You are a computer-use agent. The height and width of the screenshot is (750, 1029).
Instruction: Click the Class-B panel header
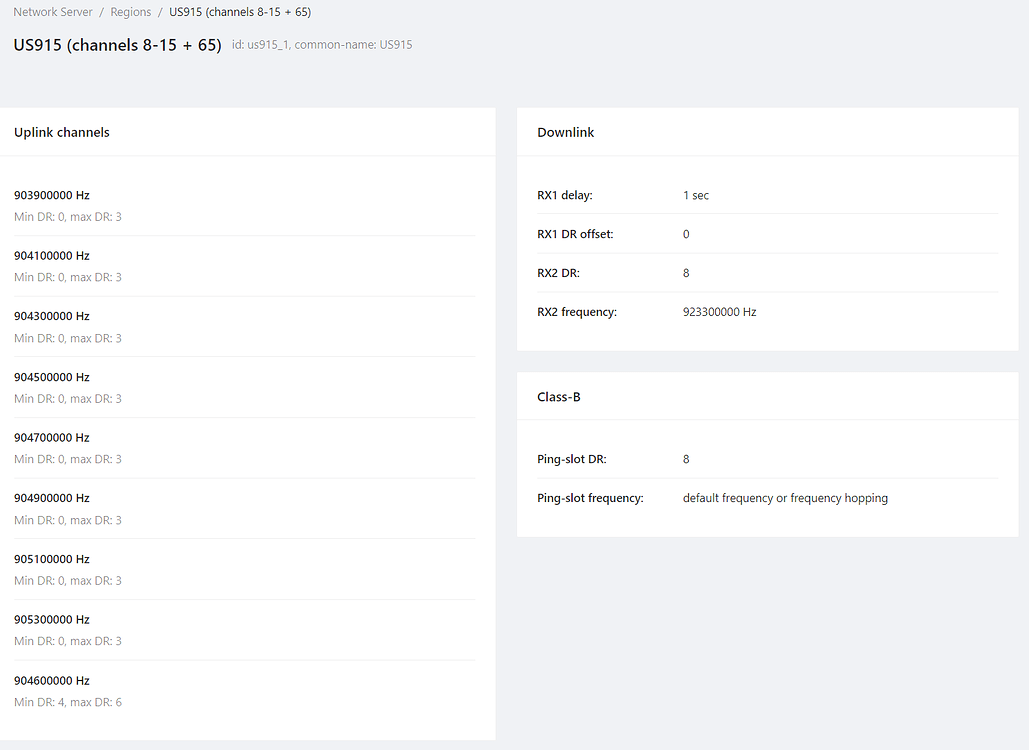click(559, 396)
